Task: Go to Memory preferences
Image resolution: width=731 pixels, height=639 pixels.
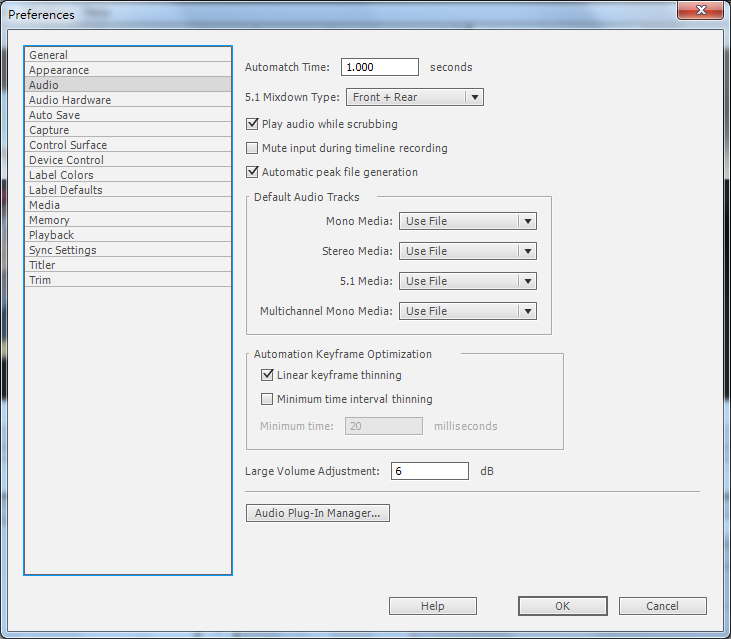Action: point(128,220)
